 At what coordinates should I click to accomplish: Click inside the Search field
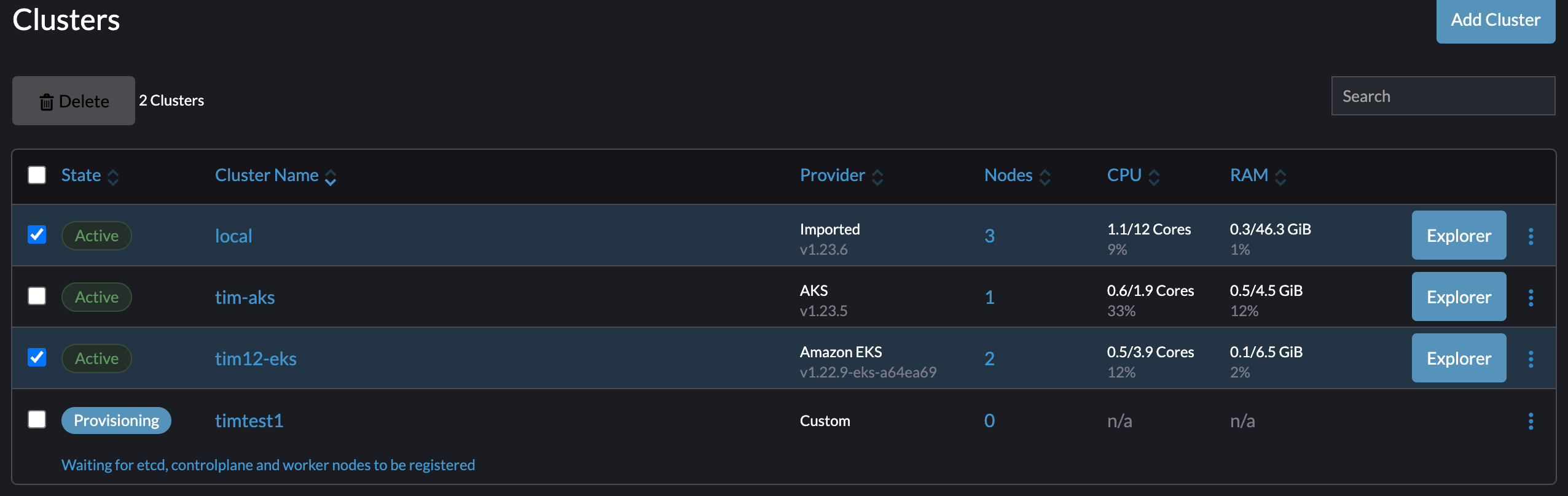(x=1442, y=96)
